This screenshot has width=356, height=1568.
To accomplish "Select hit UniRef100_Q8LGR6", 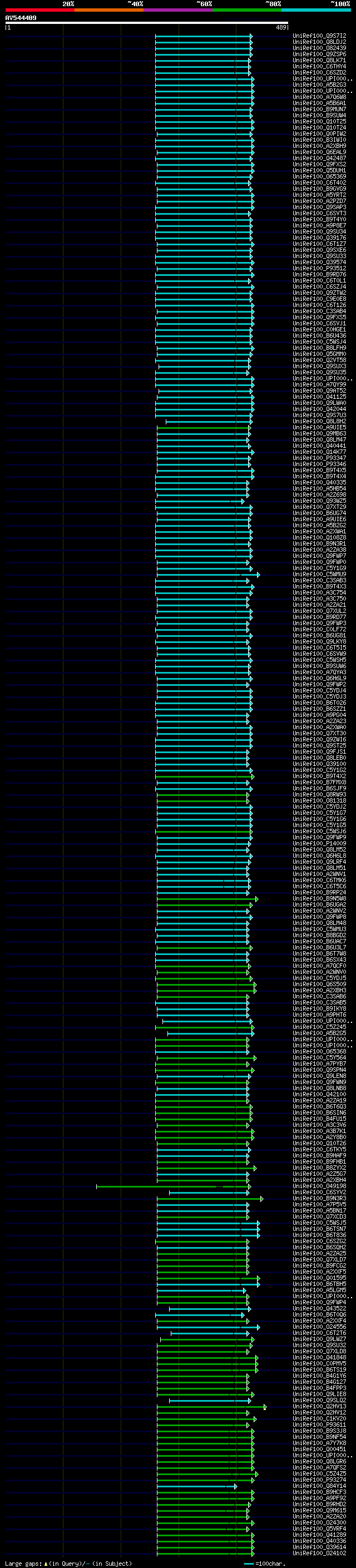I will [x=319, y=1461].
